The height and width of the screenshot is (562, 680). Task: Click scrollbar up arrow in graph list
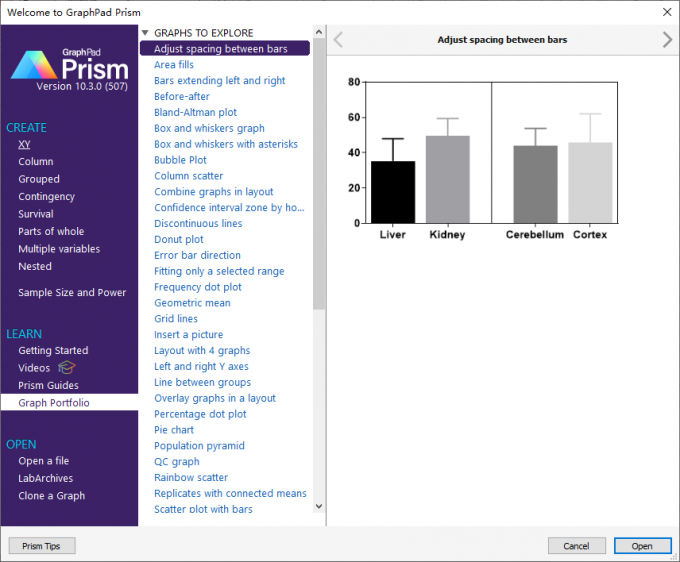[x=319, y=32]
